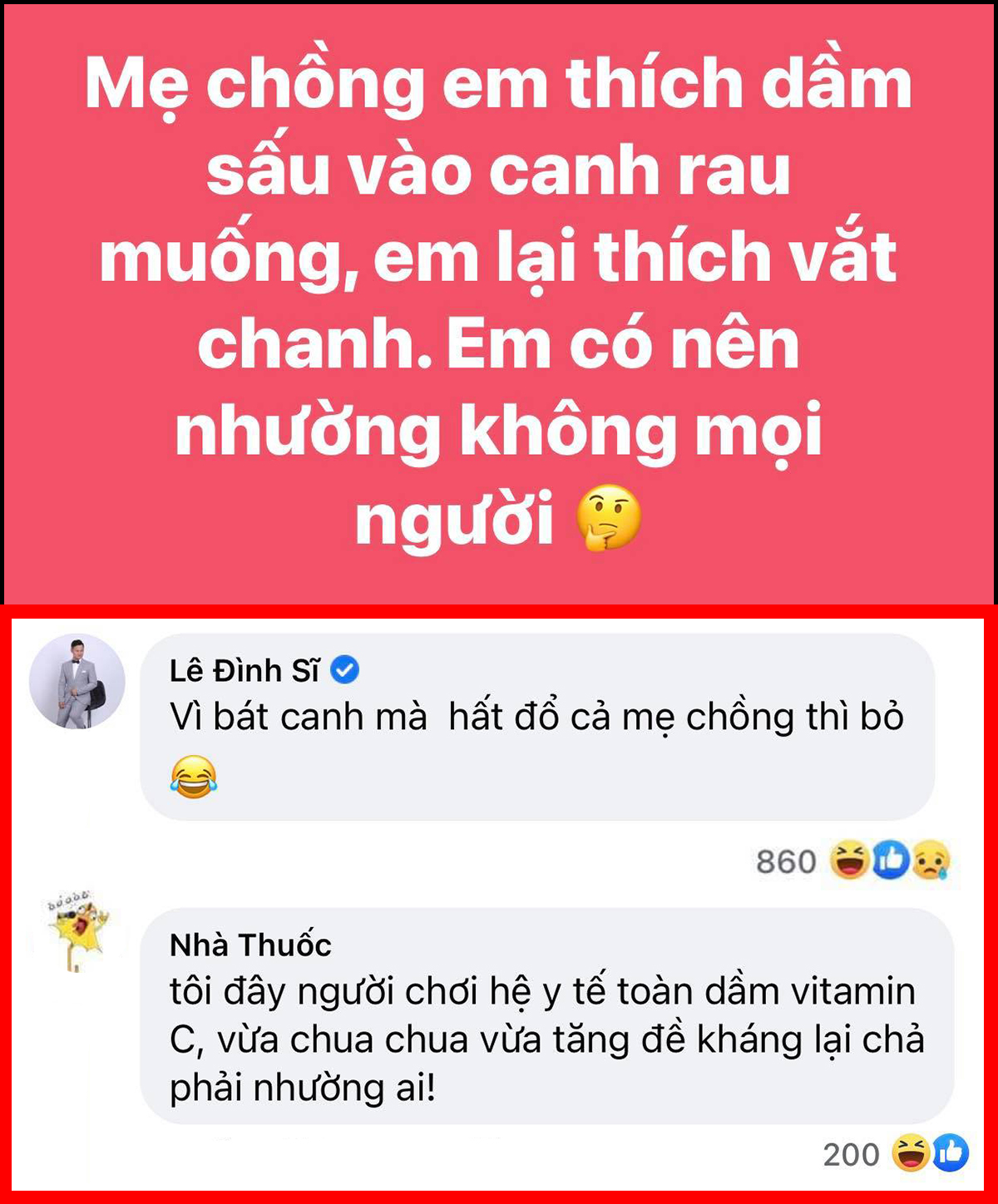Open Nhà Thuốc's star avatar
The height and width of the screenshot is (1204, 998).
point(77,931)
